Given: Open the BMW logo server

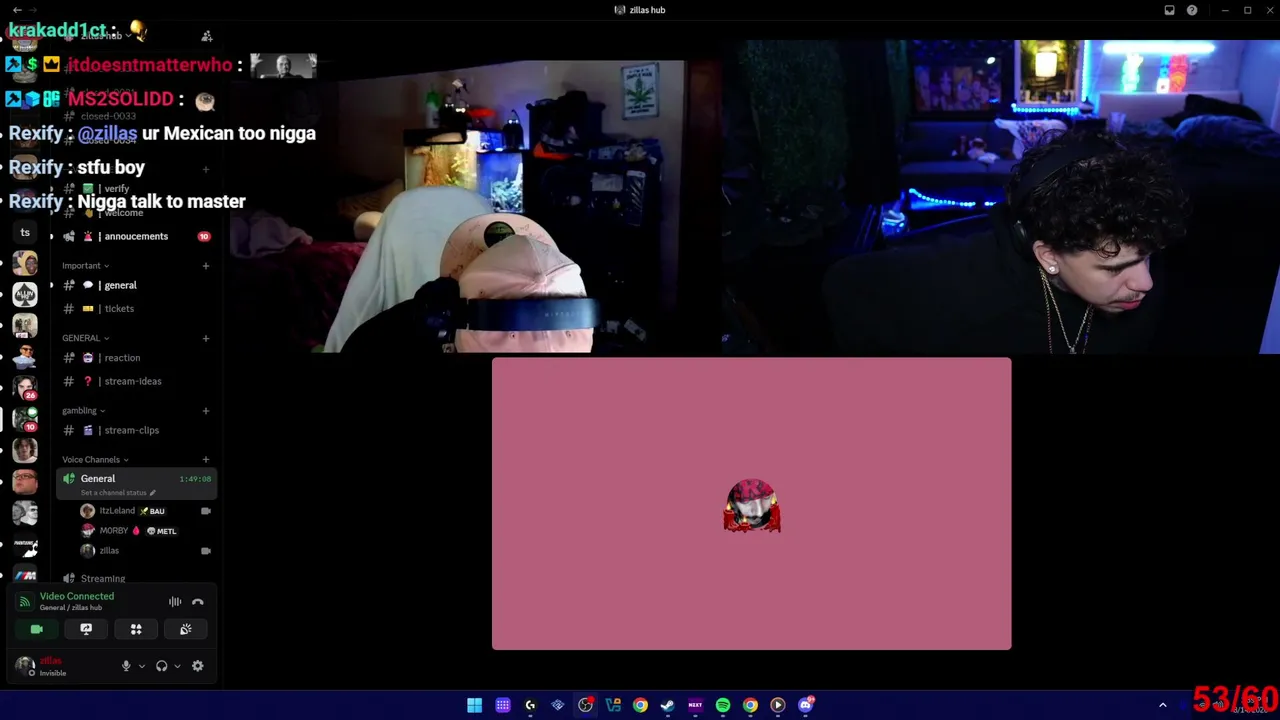Looking at the screenshot, I should [25, 575].
